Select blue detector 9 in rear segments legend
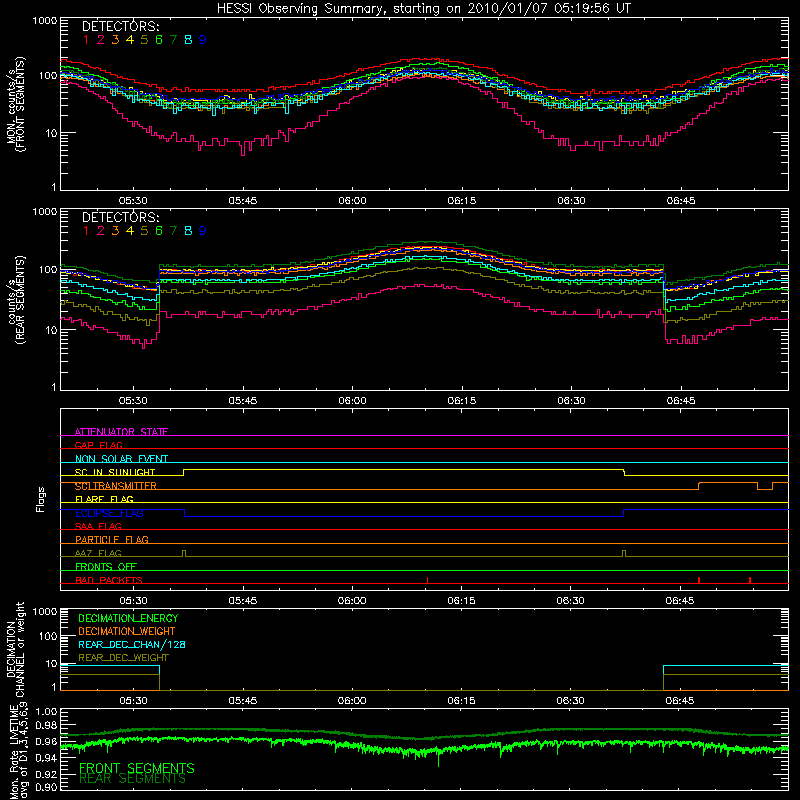This screenshot has width=800, height=800. point(203,231)
